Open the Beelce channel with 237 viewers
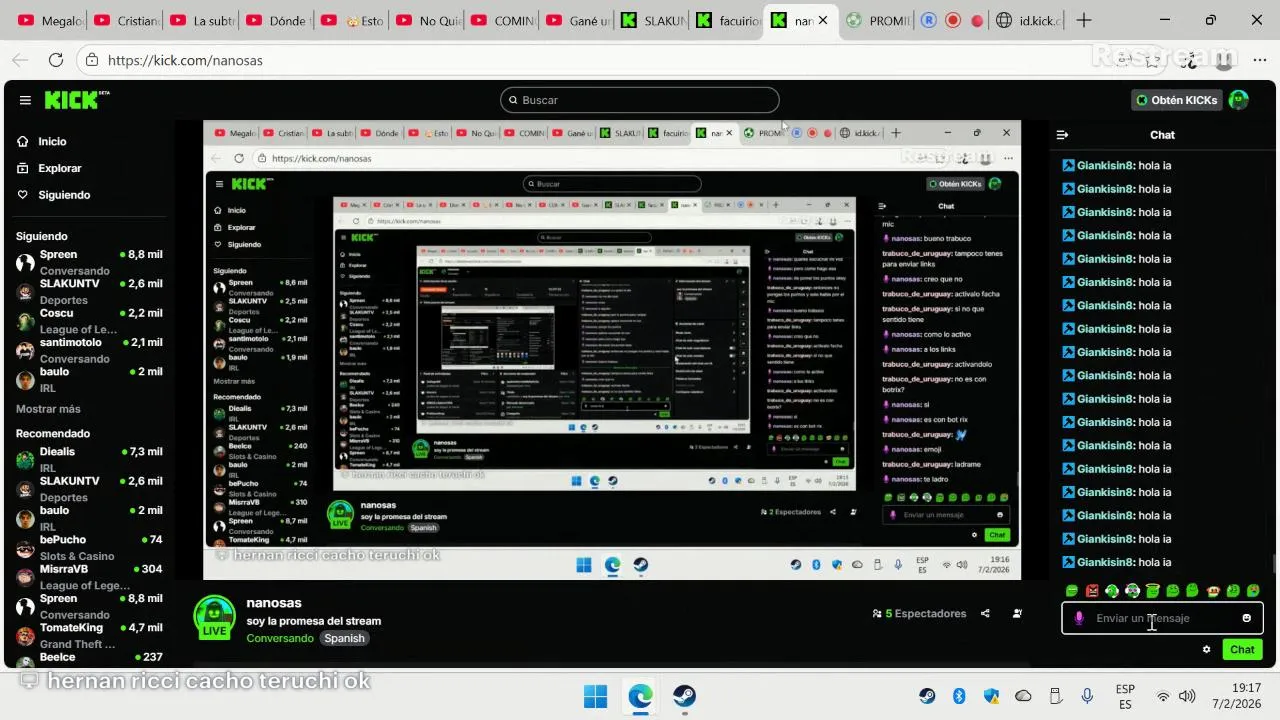 point(88,658)
